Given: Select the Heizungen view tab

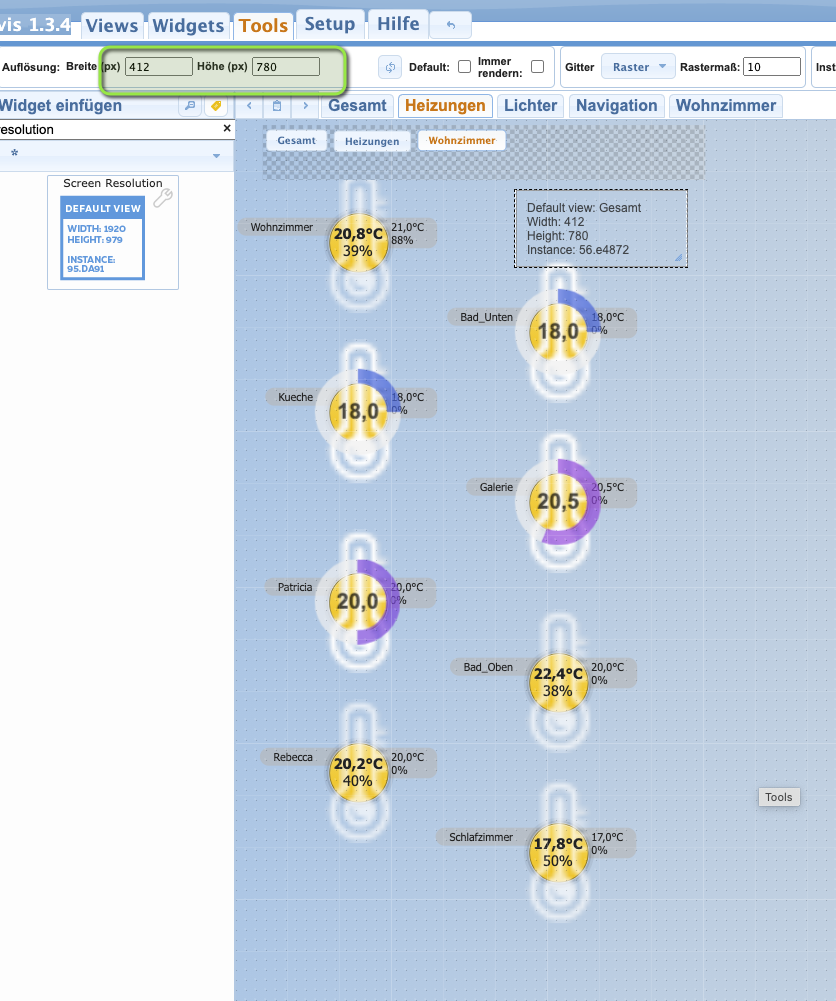Looking at the screenshot, I should (445, 105).
